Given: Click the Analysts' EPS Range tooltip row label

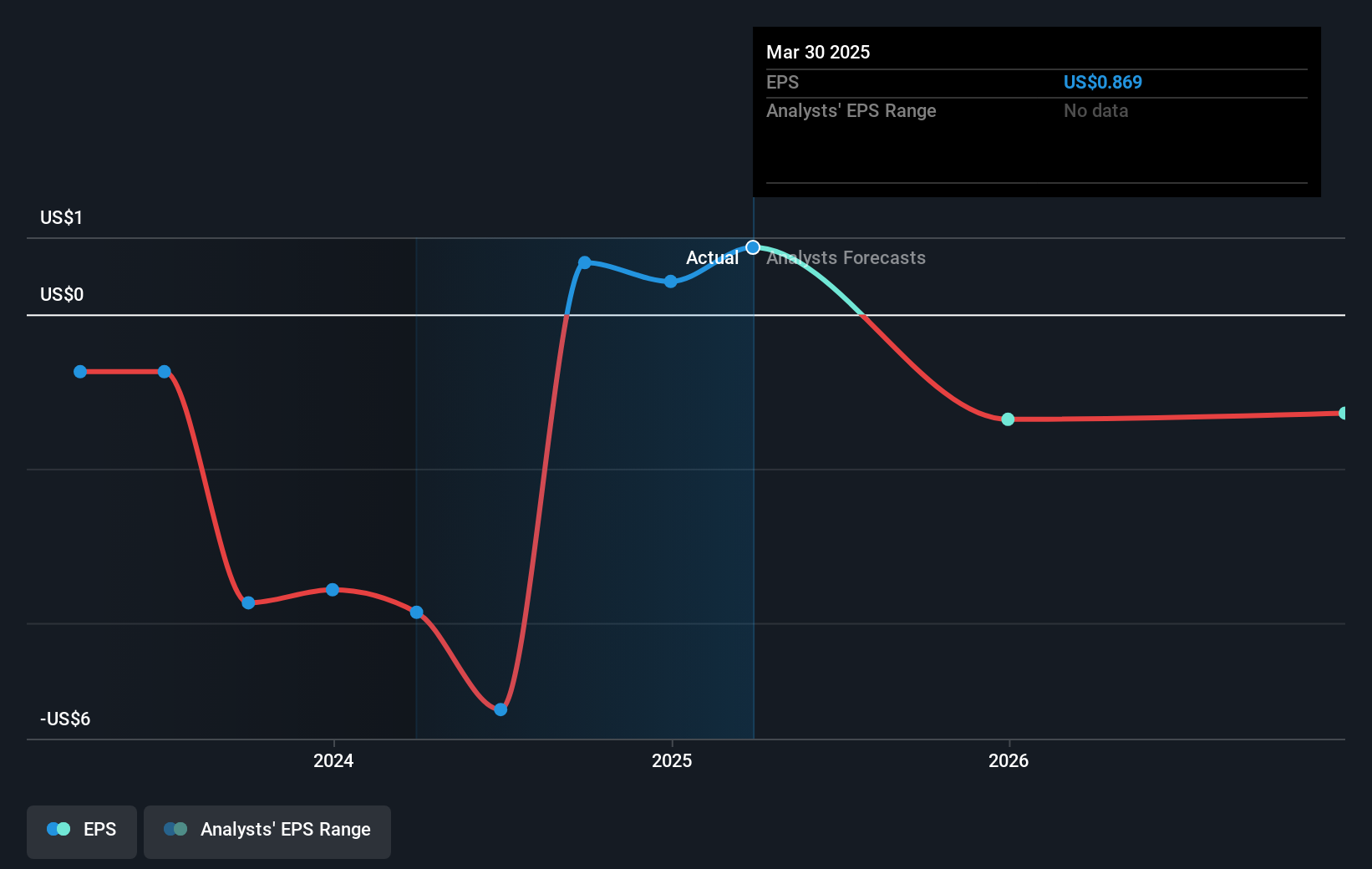Looking at the screenshot, I should tap(851, 111).
